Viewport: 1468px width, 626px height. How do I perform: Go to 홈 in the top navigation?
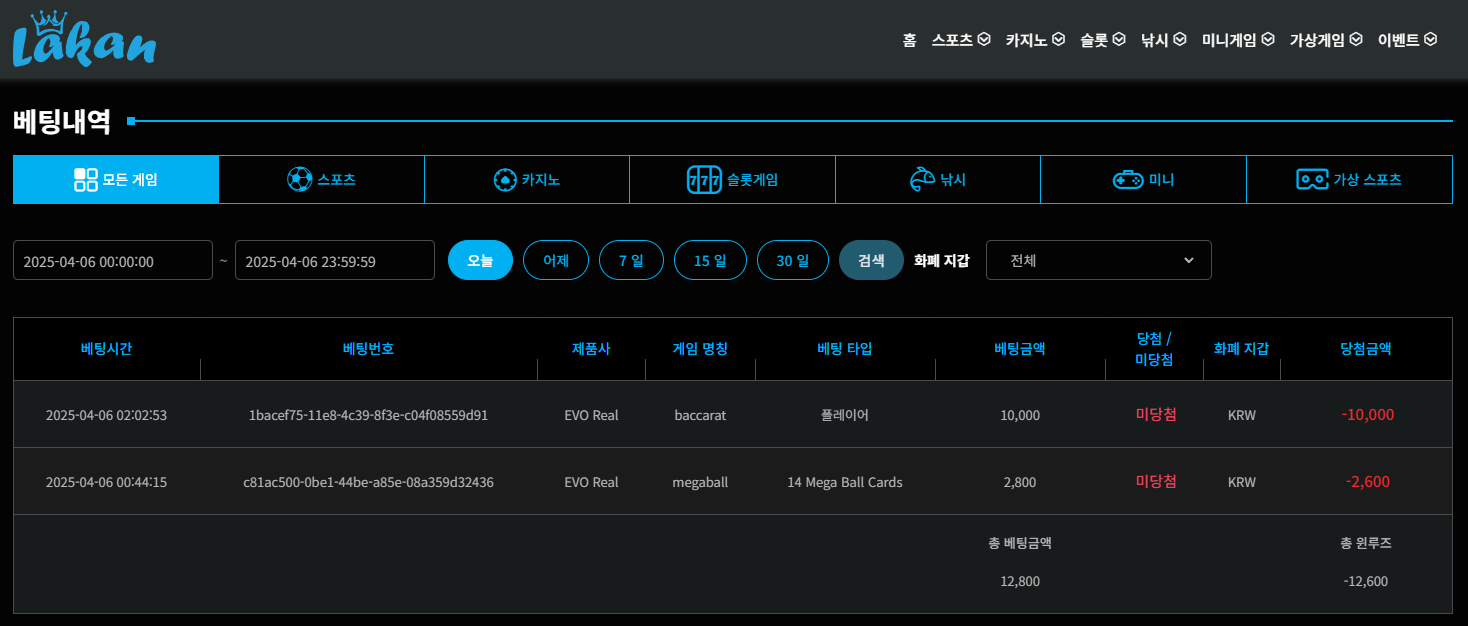click(909, 40)
